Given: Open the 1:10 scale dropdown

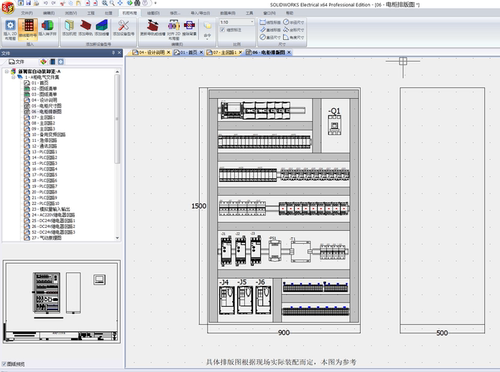Looking at the screenshot, I should click(252, 22).
